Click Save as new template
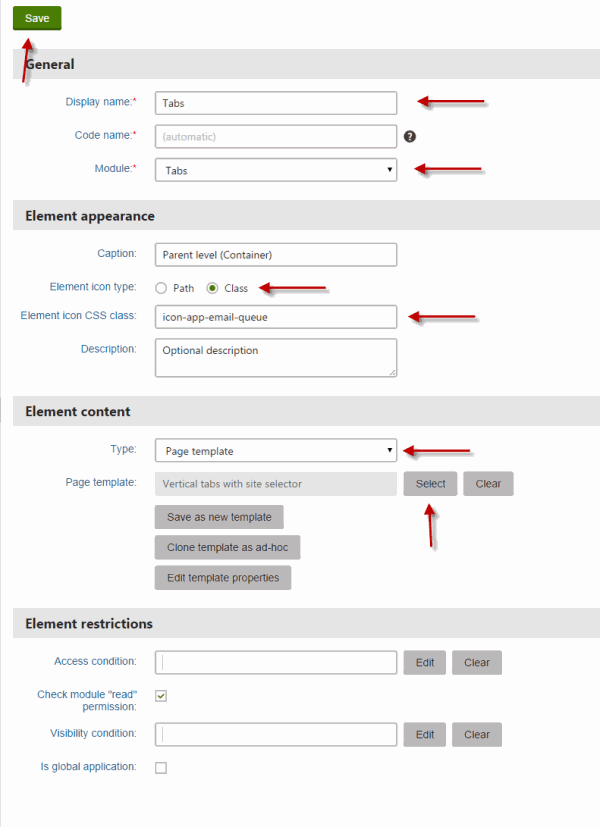600x827 pixels. coord(219,517)
